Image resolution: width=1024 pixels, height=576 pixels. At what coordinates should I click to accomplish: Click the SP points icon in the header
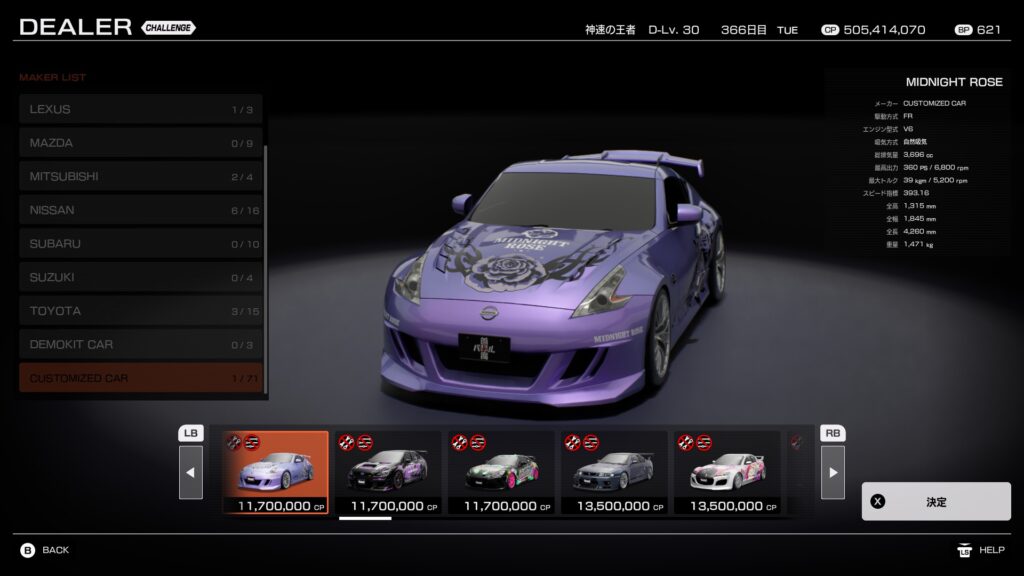coord(963,30)
